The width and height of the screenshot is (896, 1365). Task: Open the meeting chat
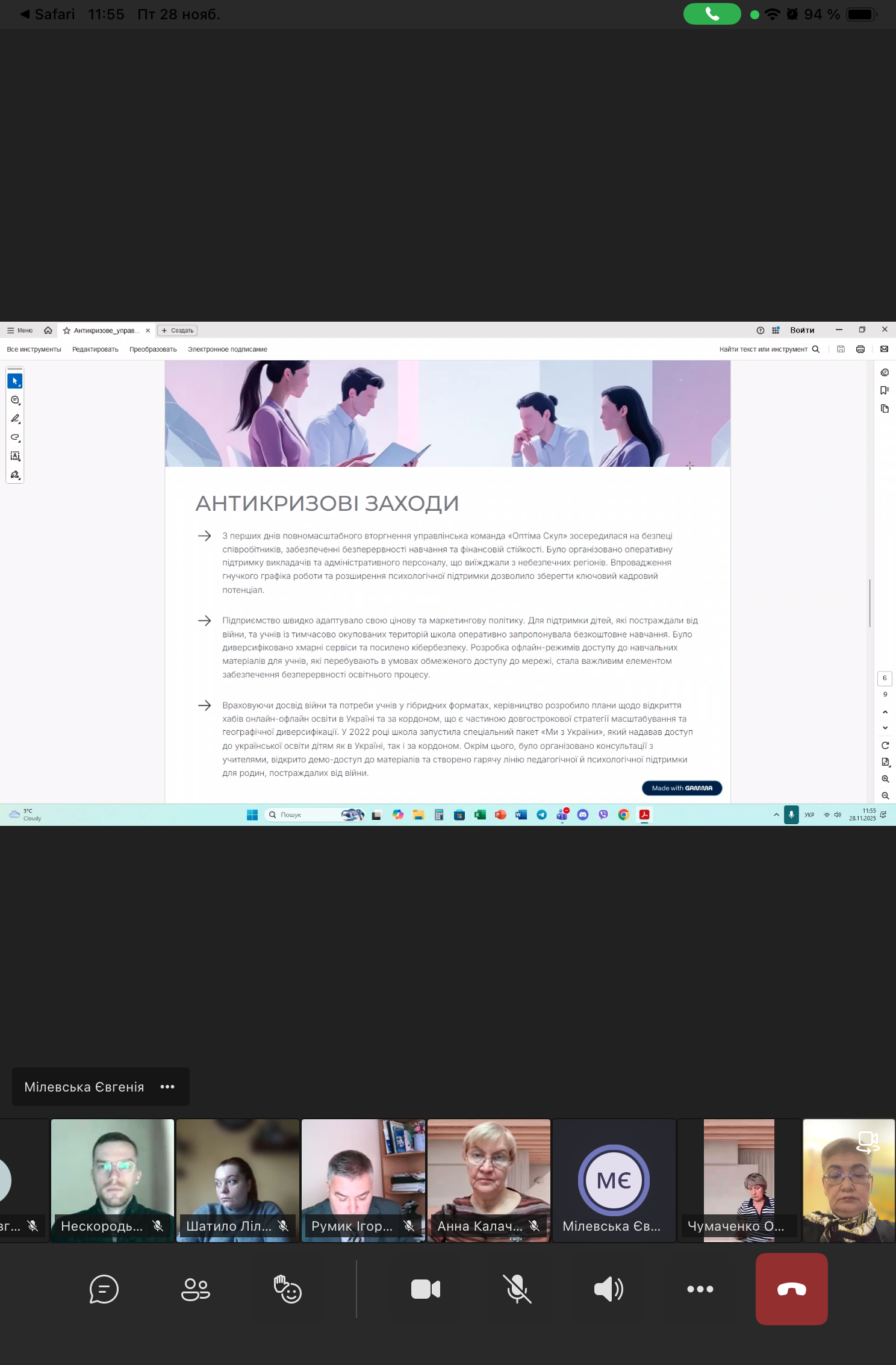tap(104, 1289)
